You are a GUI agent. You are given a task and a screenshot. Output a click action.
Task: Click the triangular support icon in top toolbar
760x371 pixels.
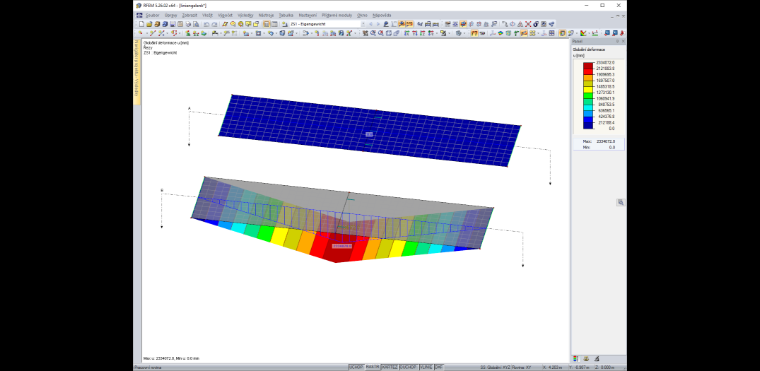pos(520,24)
